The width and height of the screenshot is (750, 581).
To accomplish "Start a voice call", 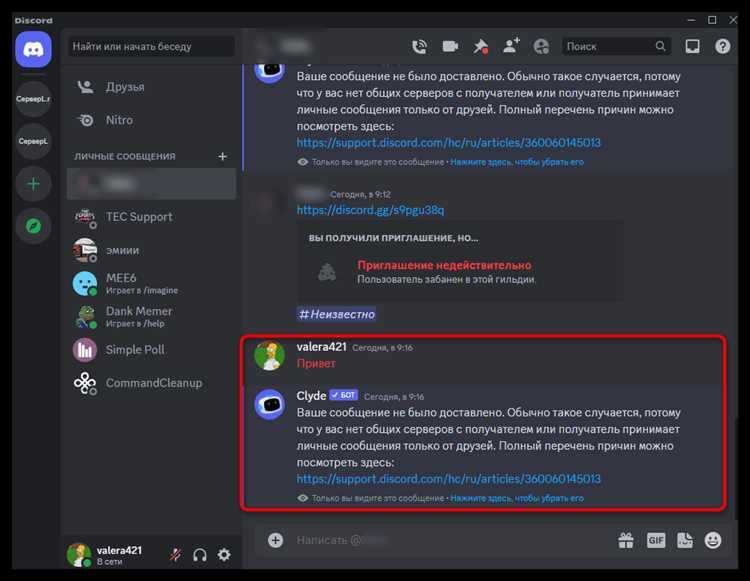I will coord(419,46).
